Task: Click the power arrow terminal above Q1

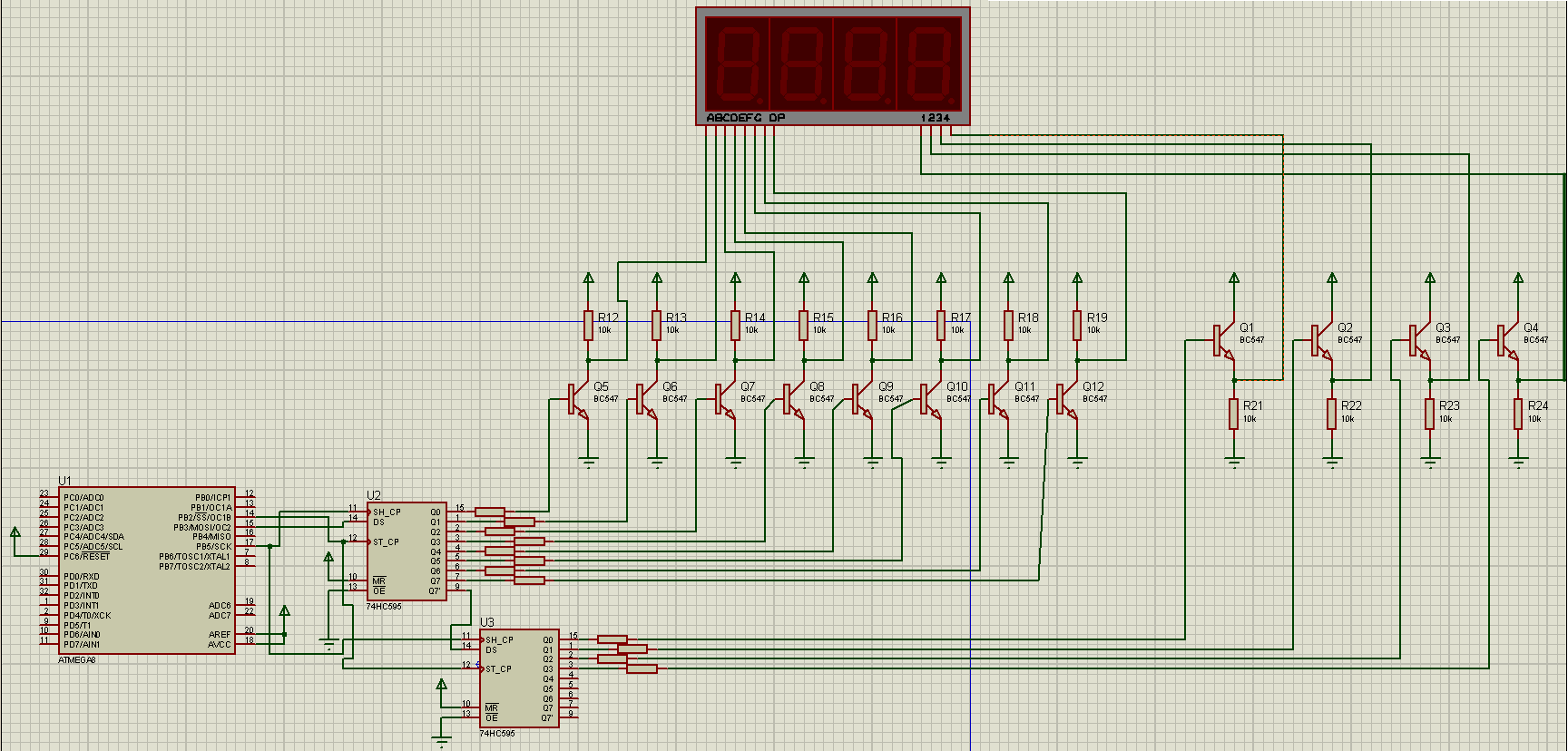Action: (x=1234, y=278)
